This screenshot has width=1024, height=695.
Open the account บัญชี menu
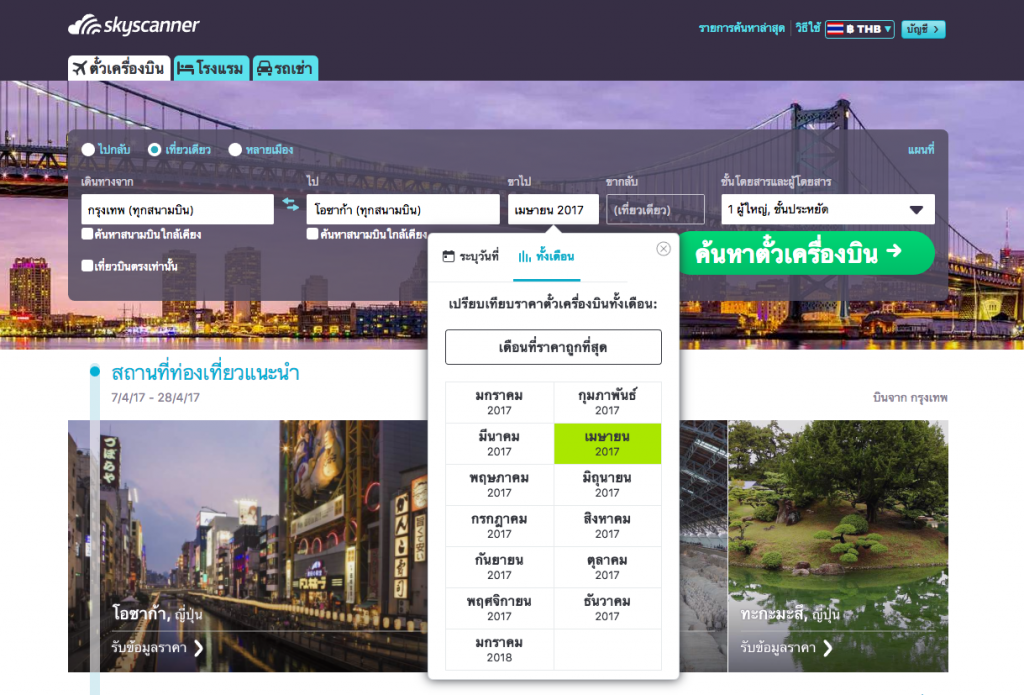click(x=922, y=29)
